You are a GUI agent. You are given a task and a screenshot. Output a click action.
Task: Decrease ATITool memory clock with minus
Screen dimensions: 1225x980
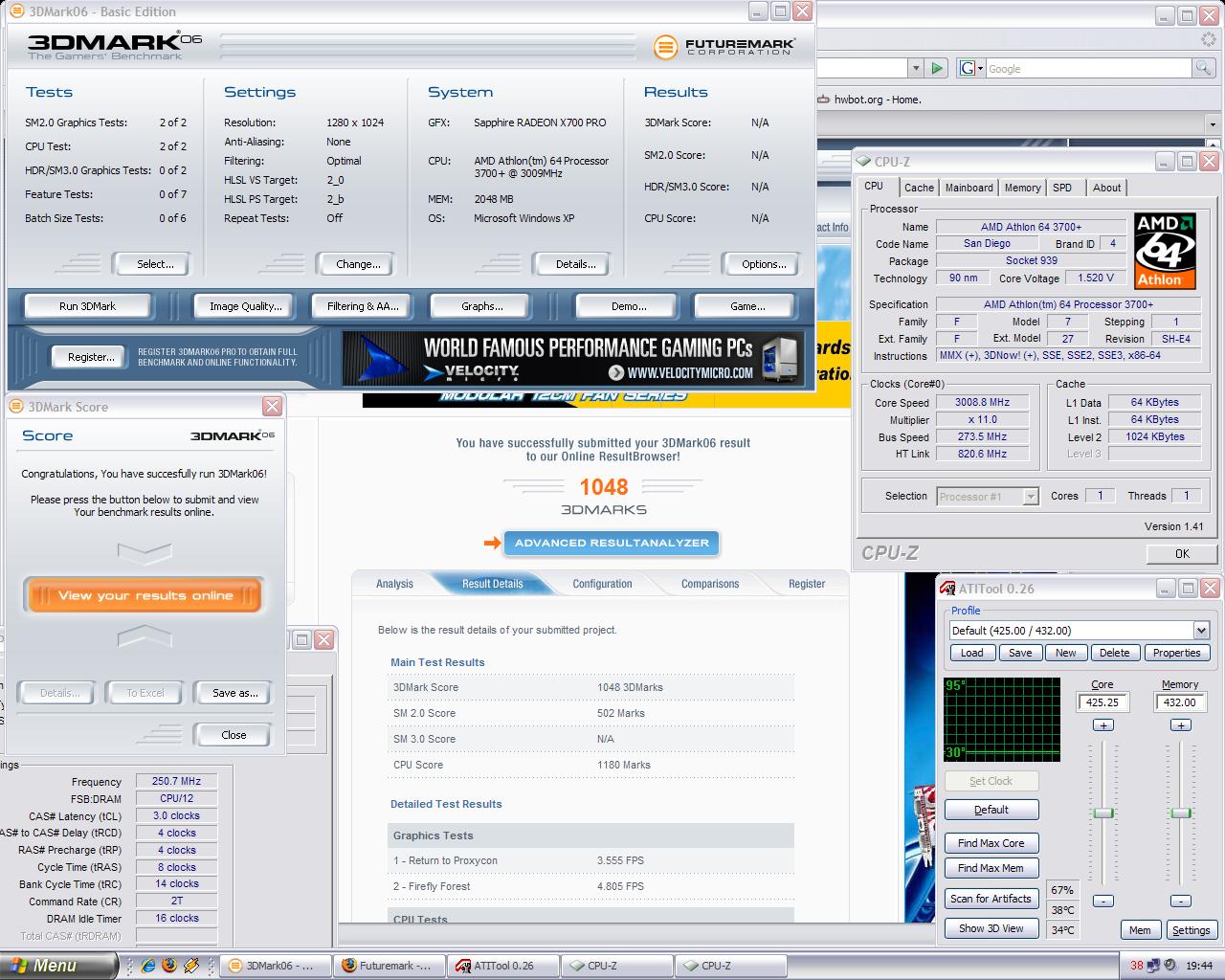tap(1181, 901)
